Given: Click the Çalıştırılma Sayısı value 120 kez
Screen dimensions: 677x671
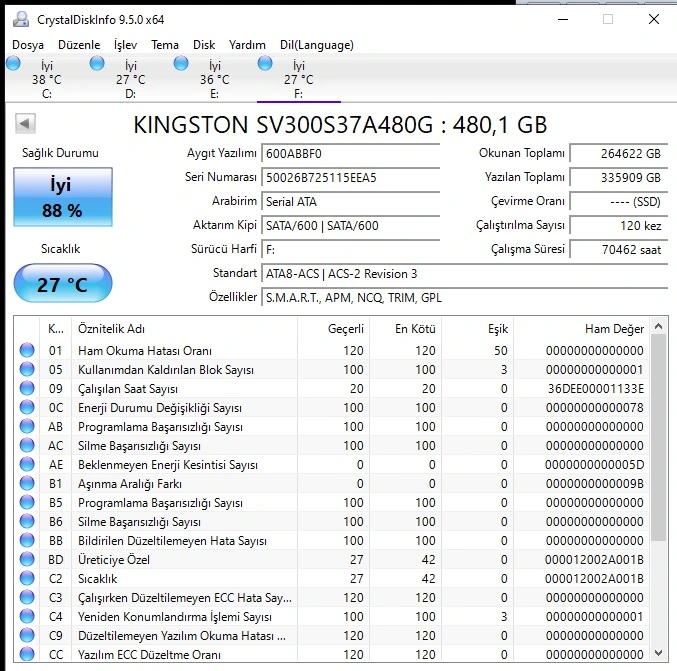Looking at the screenshot, I should [619, 225].
